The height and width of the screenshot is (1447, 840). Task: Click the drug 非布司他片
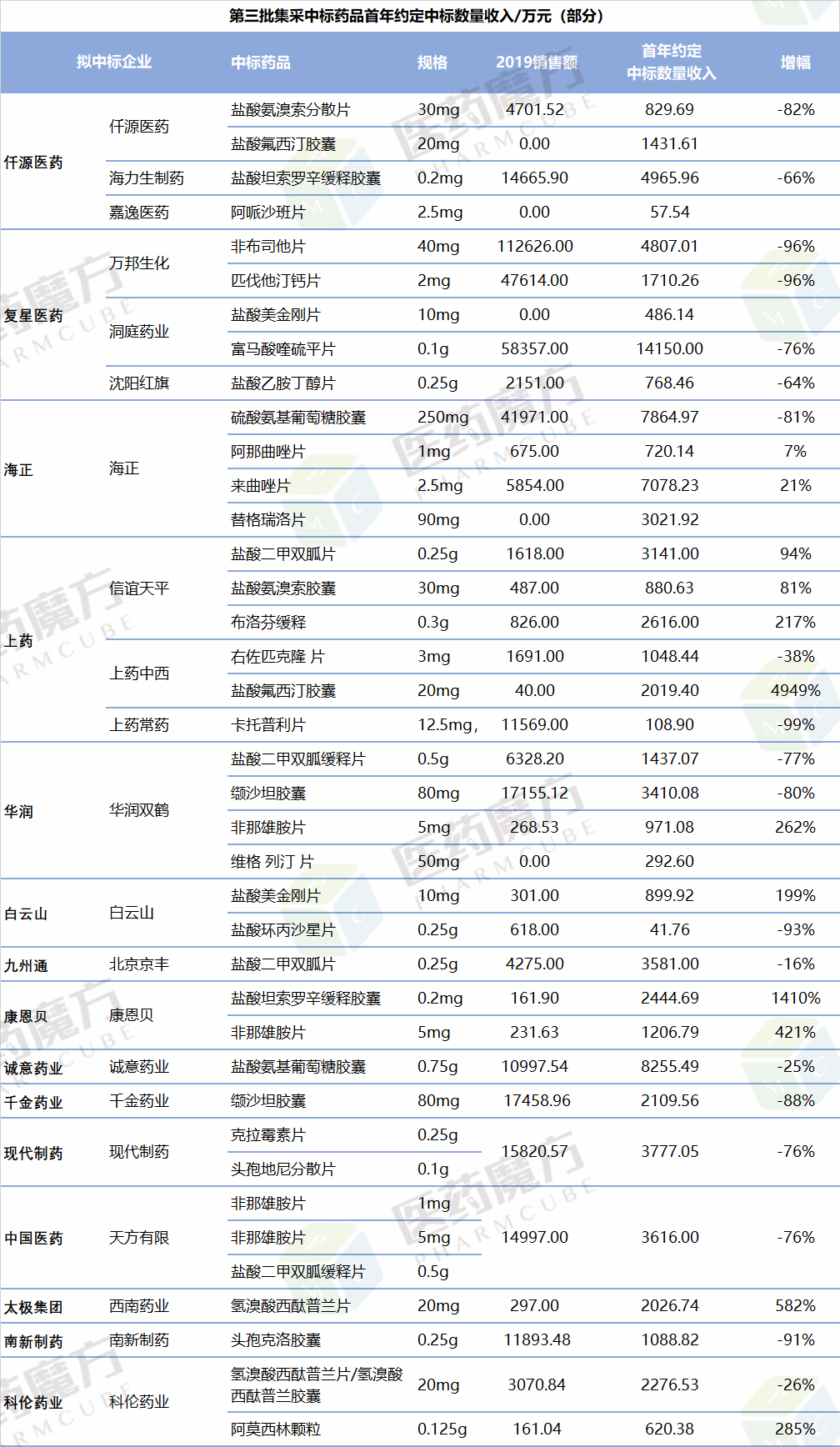(x=268, y=247)
